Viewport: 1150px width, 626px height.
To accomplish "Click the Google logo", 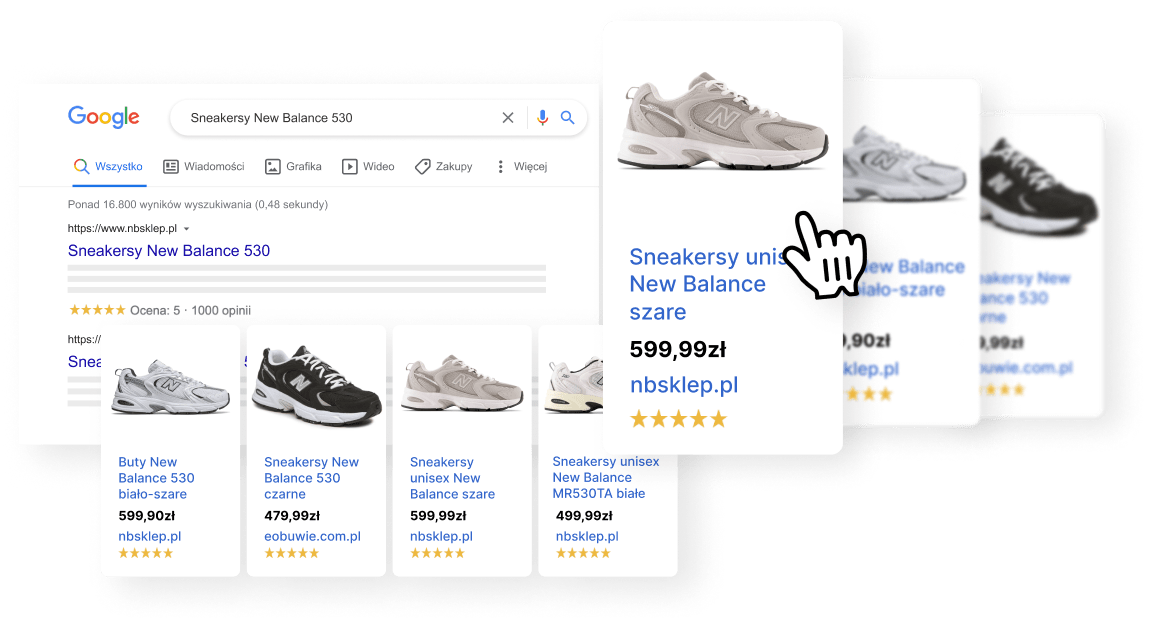I will (x=103, y=117).
